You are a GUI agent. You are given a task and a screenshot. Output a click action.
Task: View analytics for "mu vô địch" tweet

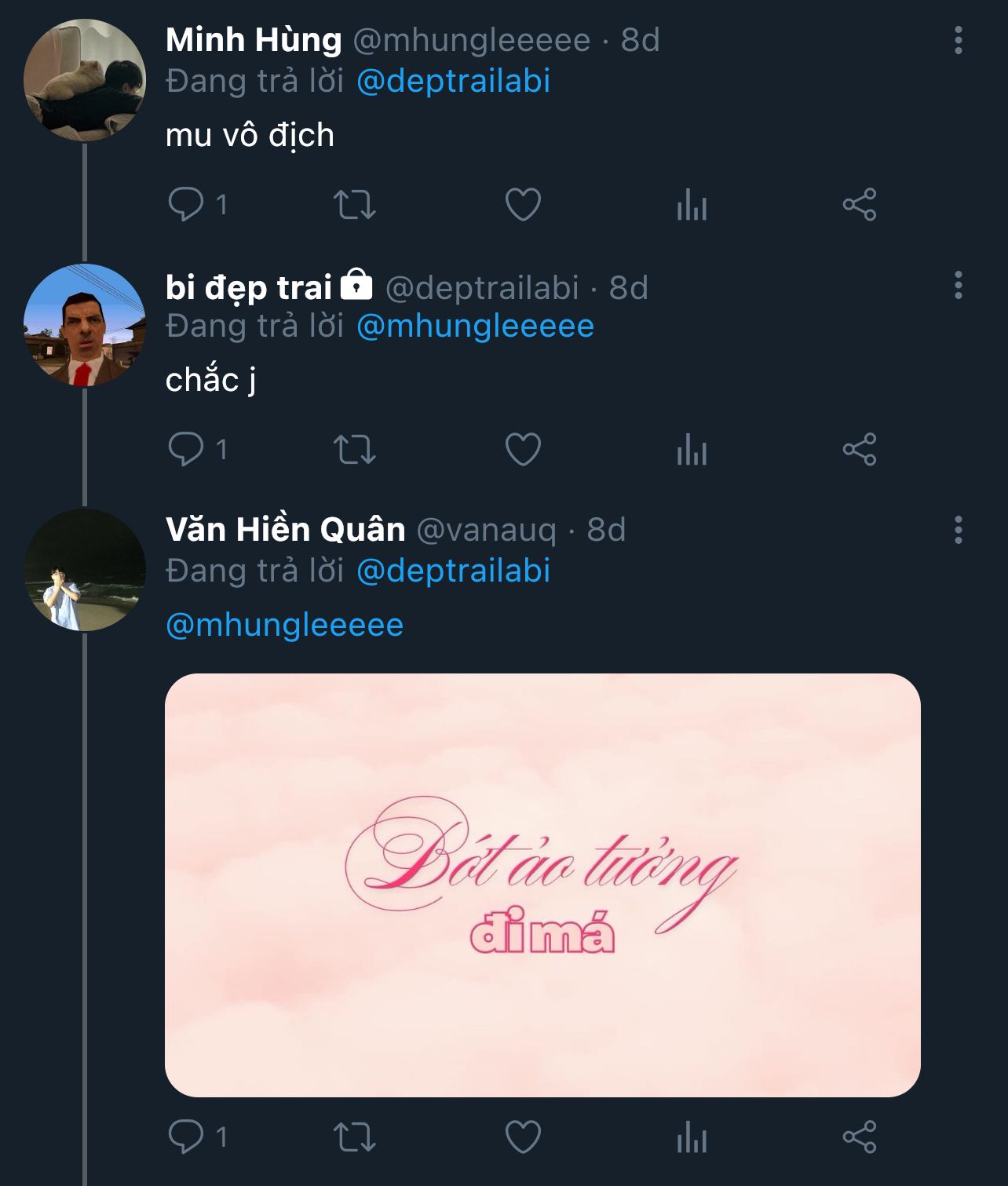click(x=692, y=206)
